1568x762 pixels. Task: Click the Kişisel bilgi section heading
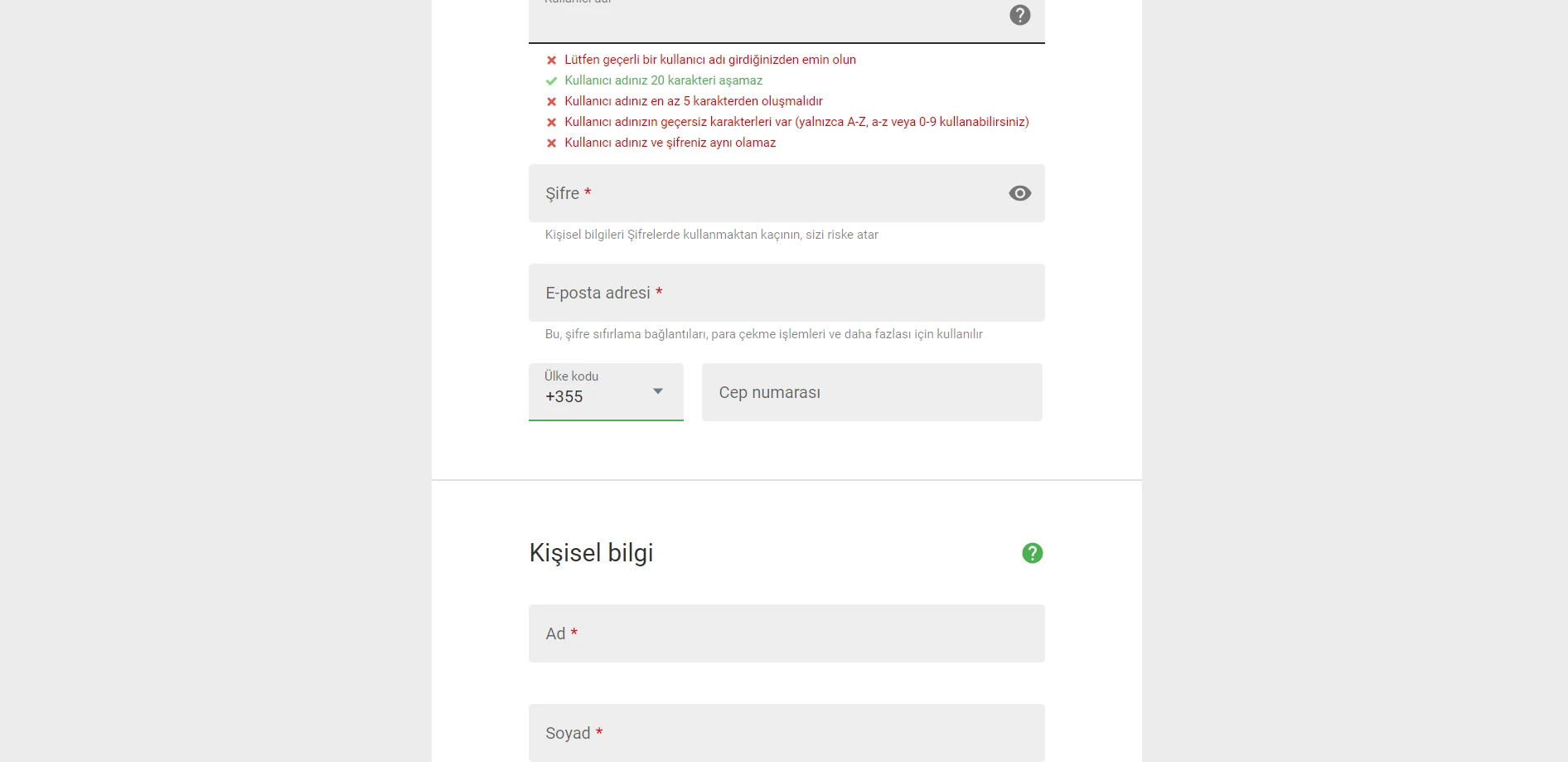tap(591, 553)
